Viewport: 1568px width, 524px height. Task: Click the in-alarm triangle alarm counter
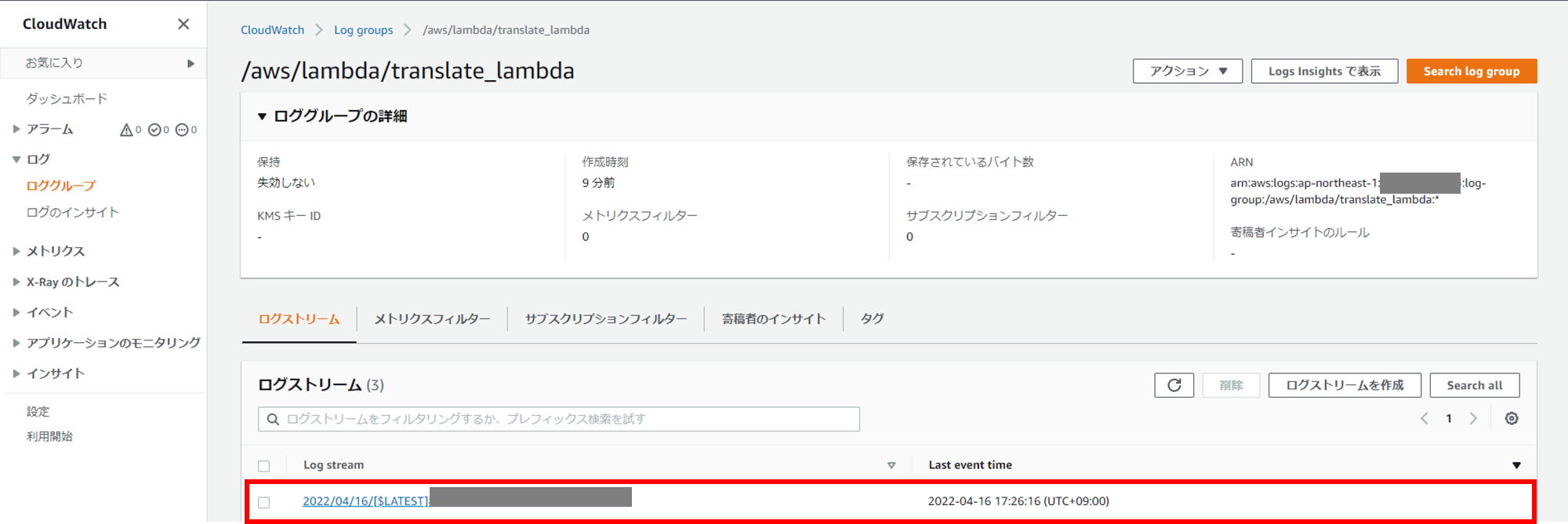(x=128, y=129)
